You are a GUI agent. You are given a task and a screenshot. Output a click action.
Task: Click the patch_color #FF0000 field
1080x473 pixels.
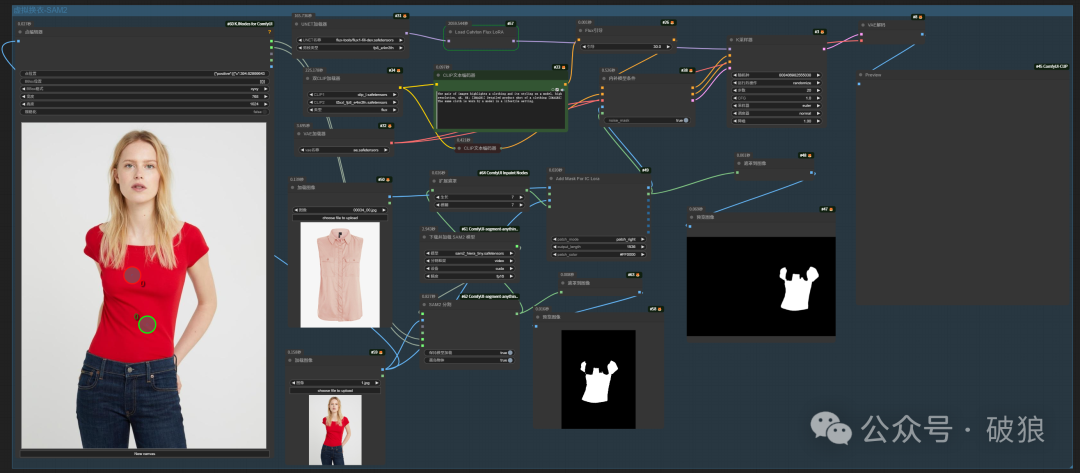tap(599, 255)
